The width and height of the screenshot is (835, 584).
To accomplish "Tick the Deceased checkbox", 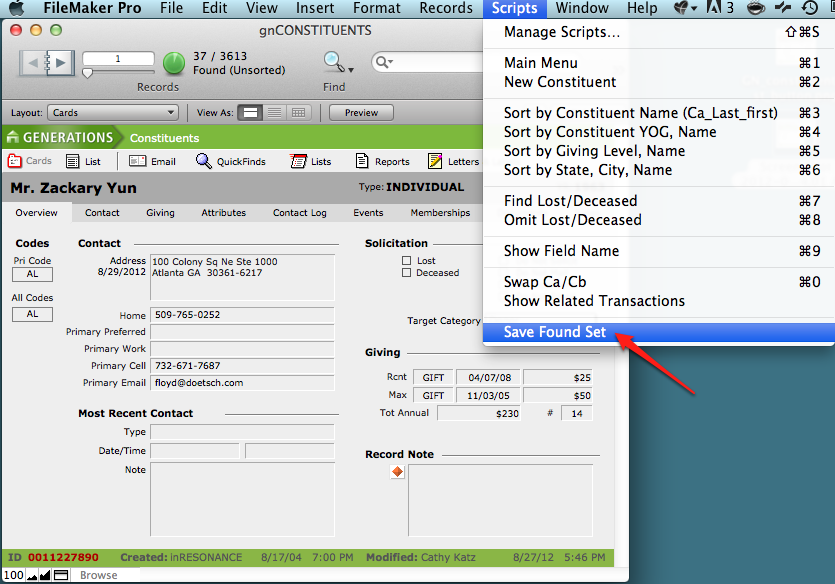I will [406, 273].
